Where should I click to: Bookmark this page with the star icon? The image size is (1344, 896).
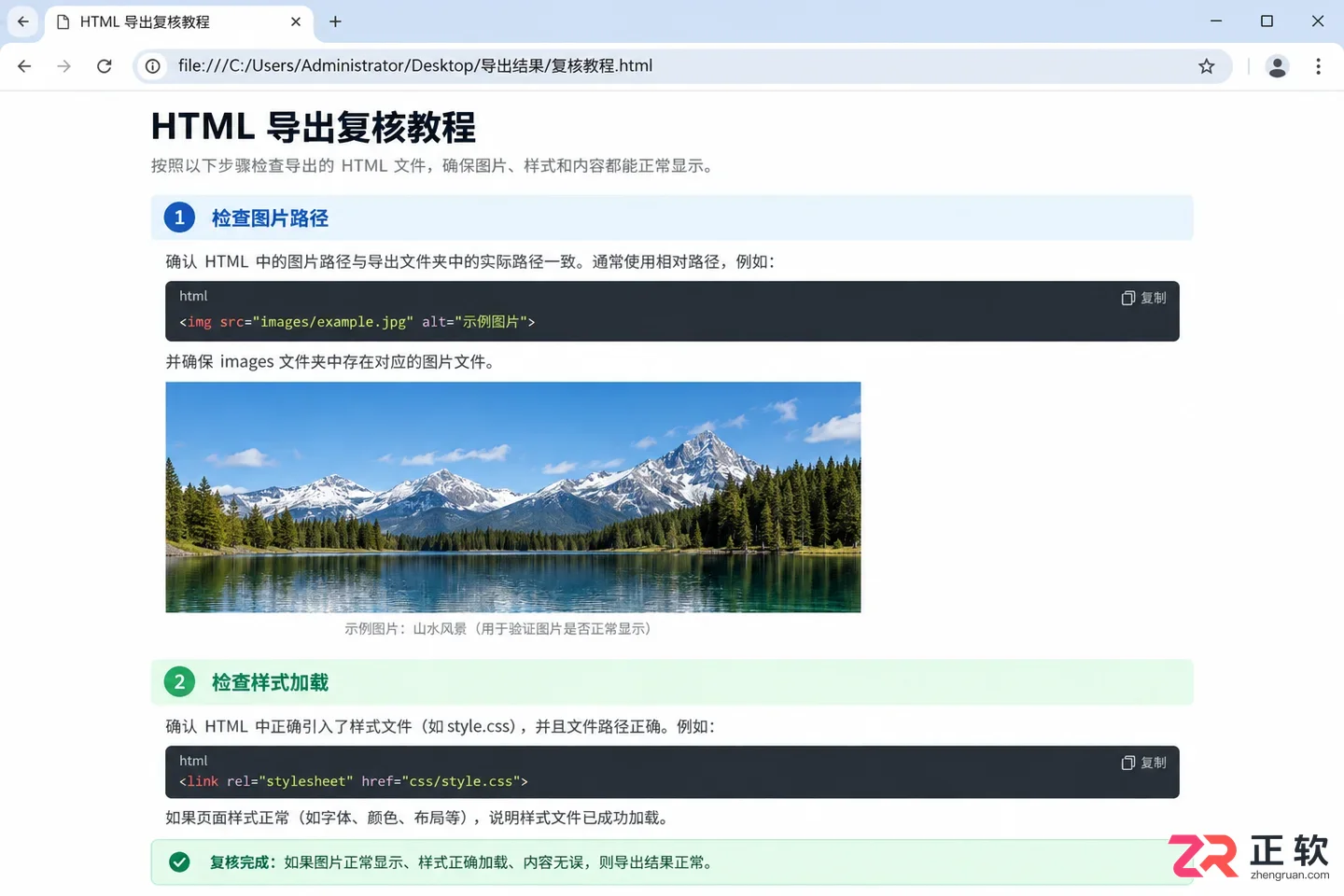pyautogui.click(x=1207, y=66)
